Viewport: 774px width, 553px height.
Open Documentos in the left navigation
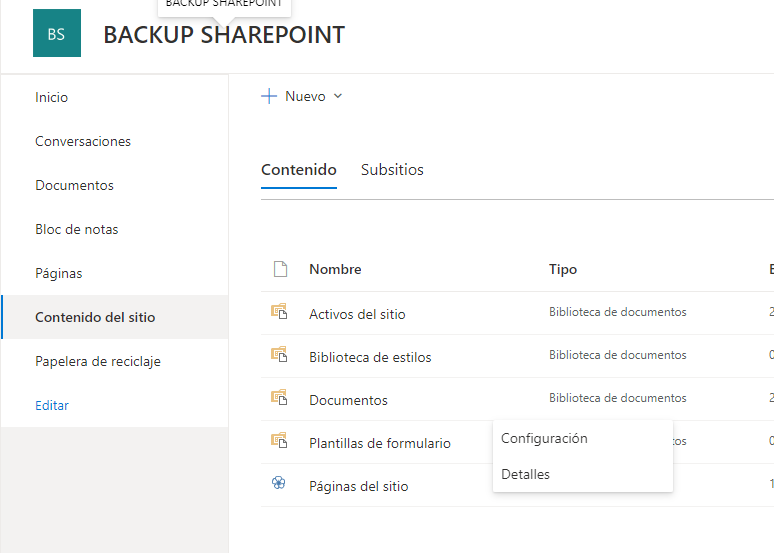(x=75, y=185)
